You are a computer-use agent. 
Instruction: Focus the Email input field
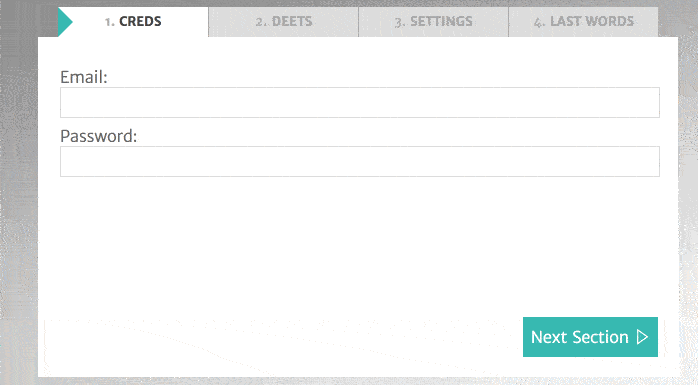coord(360,102)
